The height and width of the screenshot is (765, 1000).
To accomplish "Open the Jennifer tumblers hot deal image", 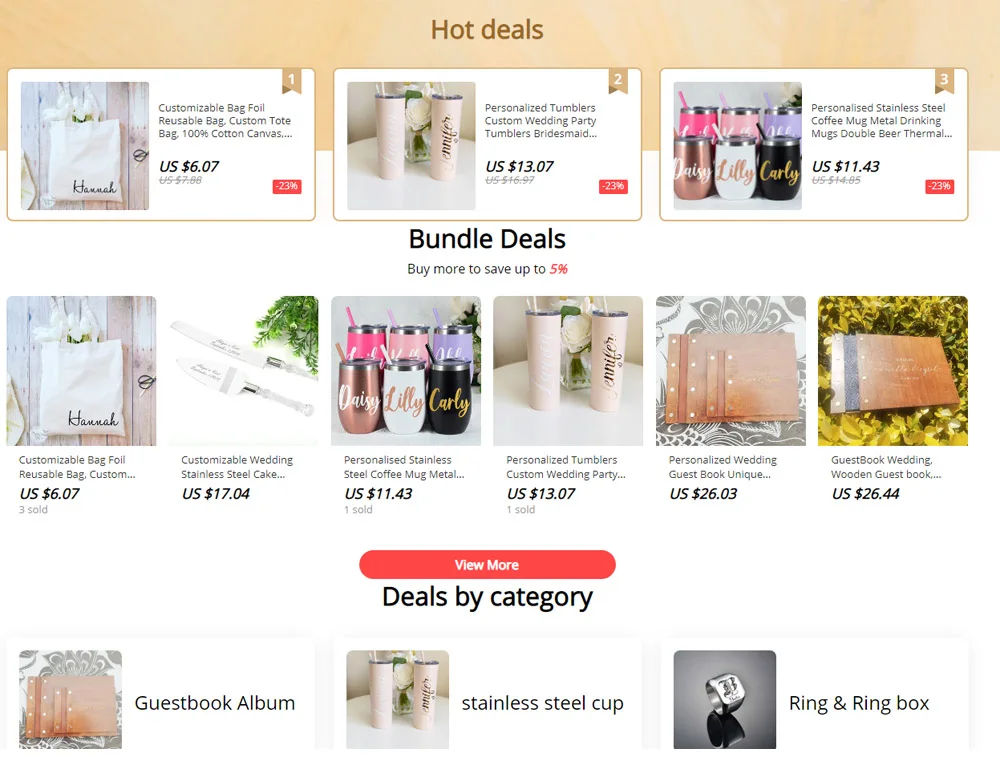I will point(411,145).
